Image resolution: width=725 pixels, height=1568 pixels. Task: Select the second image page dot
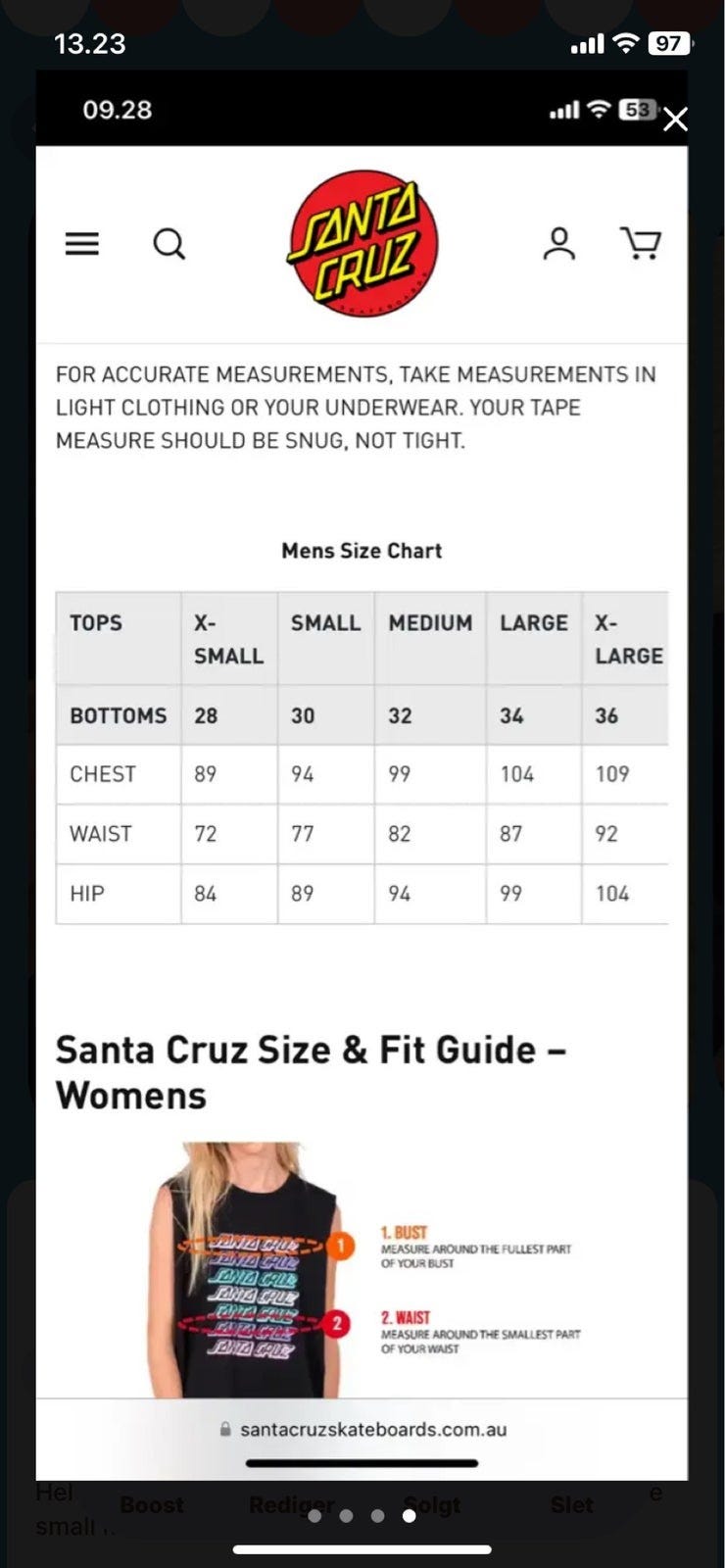pos(346,1515)
